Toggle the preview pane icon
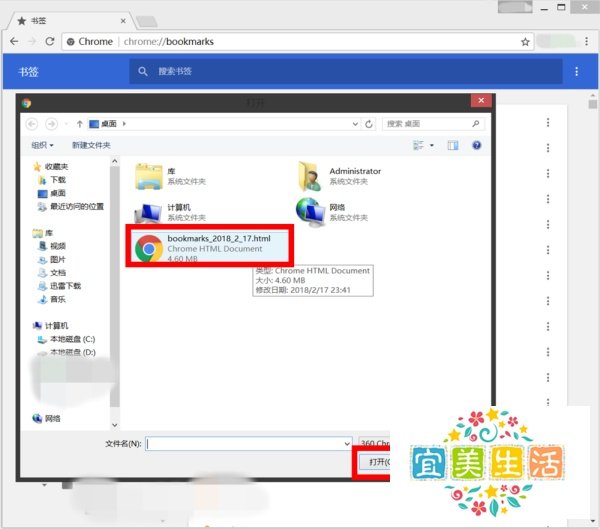Viewport: 600px width, 529px height. click(x=453, y=145)
